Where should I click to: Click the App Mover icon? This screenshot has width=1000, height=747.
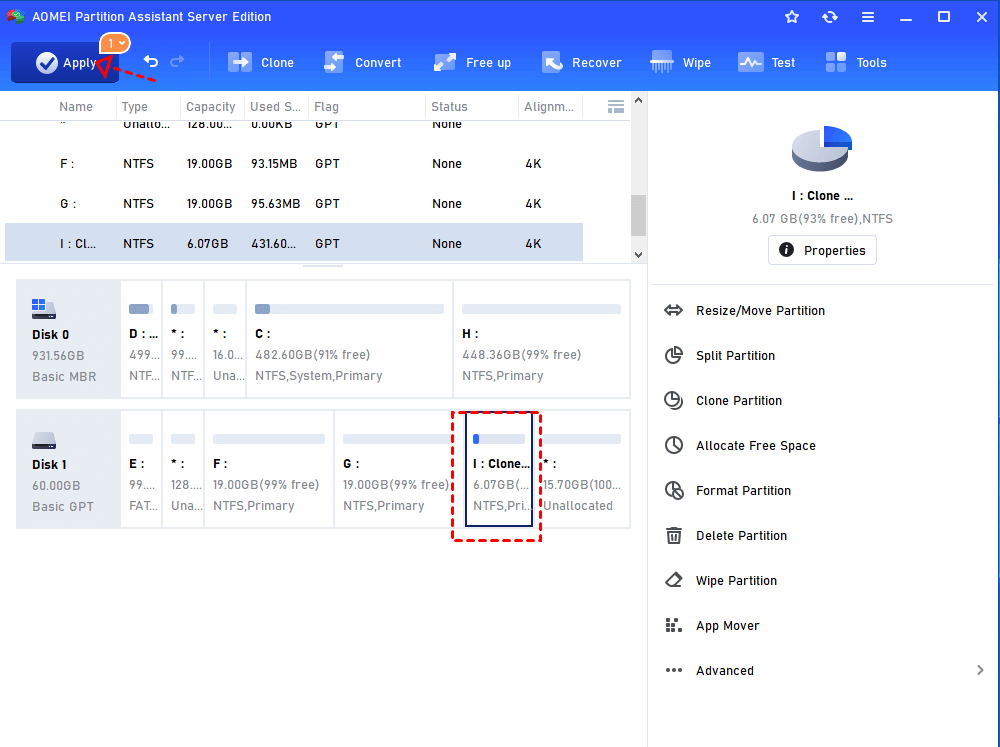pos(673,626)
